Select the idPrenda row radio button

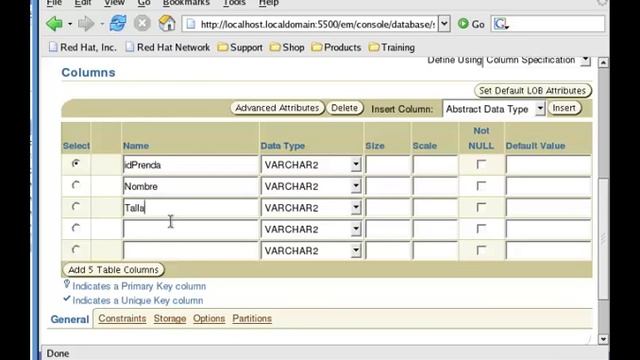76,163
